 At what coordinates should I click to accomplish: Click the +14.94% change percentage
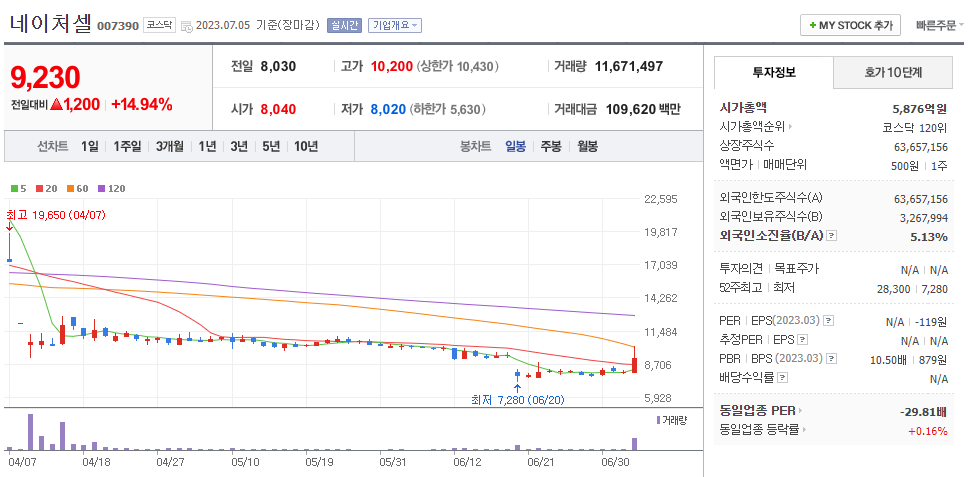point(141,105)
